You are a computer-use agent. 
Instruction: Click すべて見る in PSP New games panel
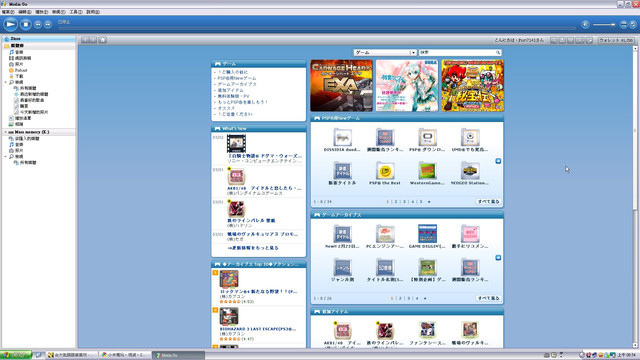tap(488, 202)
